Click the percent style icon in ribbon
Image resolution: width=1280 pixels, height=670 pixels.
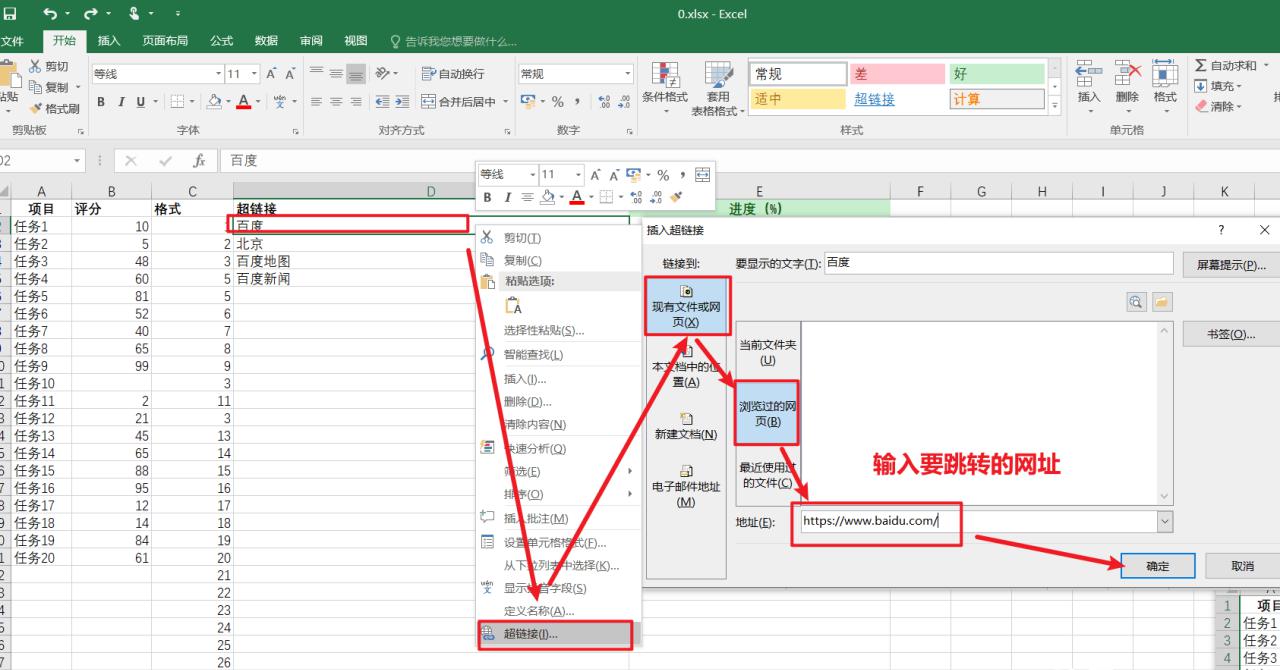tap(558, 101)
